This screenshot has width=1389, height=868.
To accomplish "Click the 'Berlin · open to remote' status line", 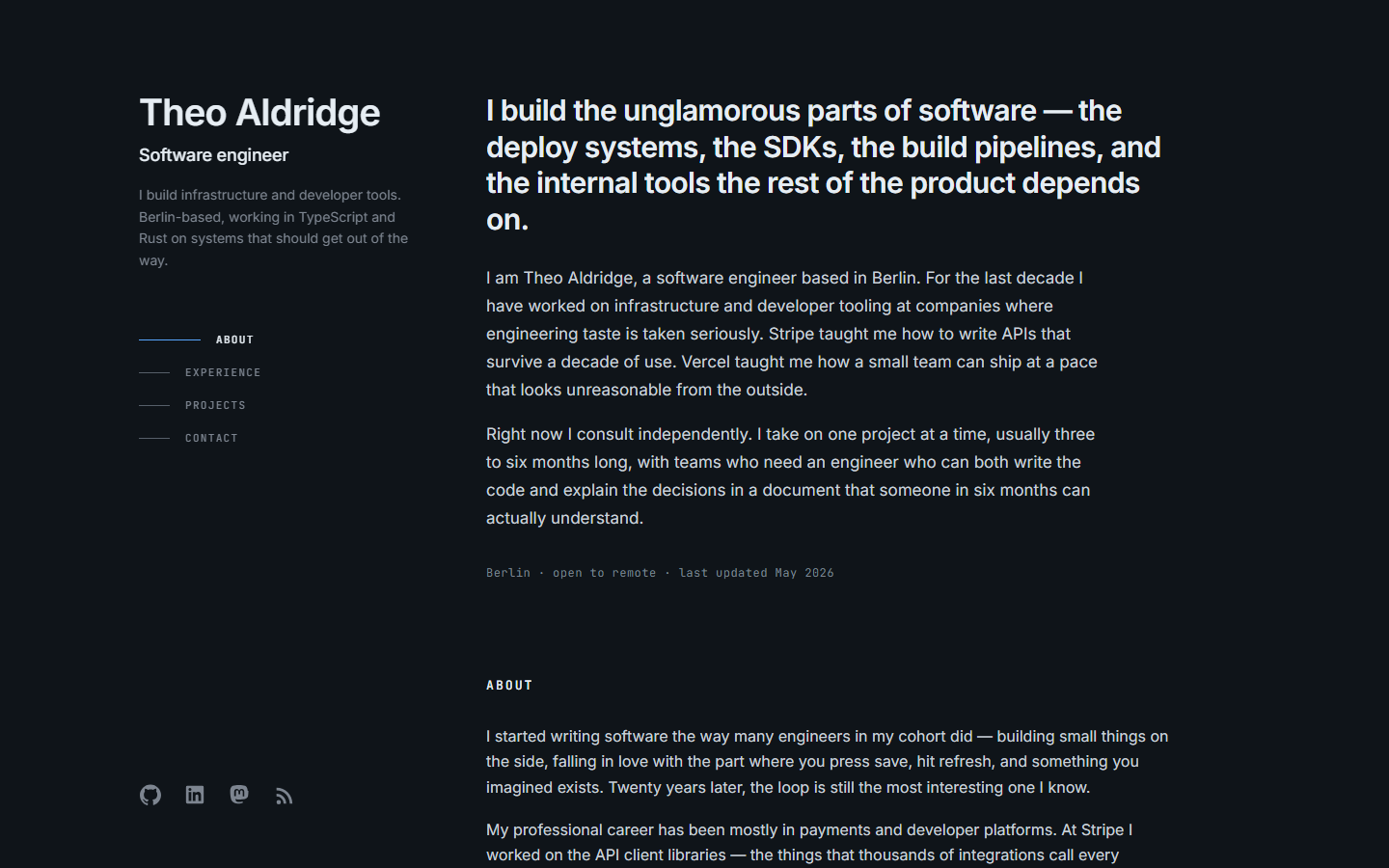I will click(660, 573).
